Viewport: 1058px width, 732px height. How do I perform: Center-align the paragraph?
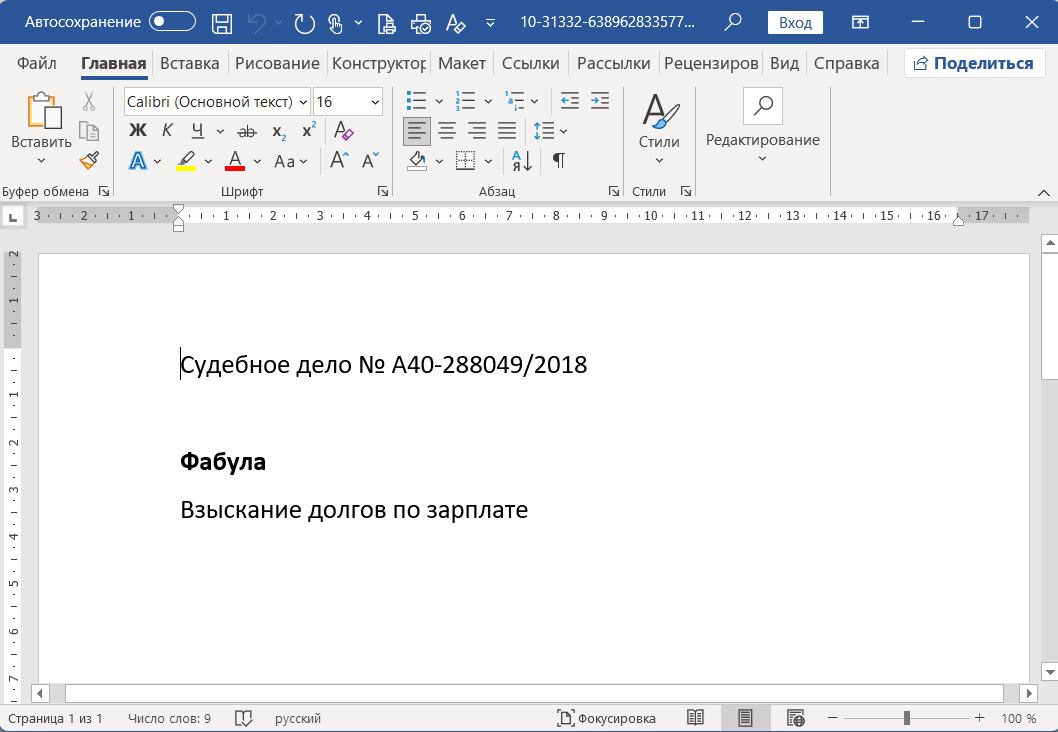tap(447, 130)
